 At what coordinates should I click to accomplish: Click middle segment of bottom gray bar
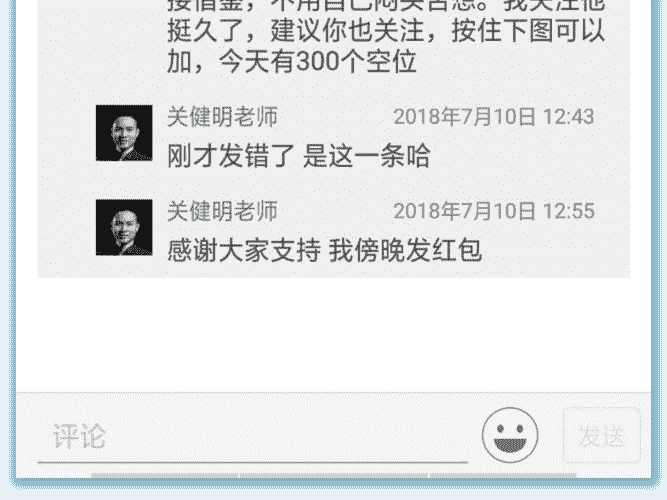[x=334, y=475]
